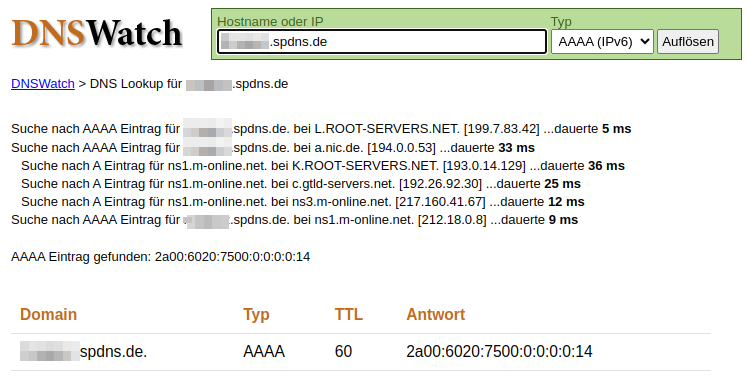Click the Auflösen button
The height and width of the screenshot is (387, 750).
coord(688,42)
